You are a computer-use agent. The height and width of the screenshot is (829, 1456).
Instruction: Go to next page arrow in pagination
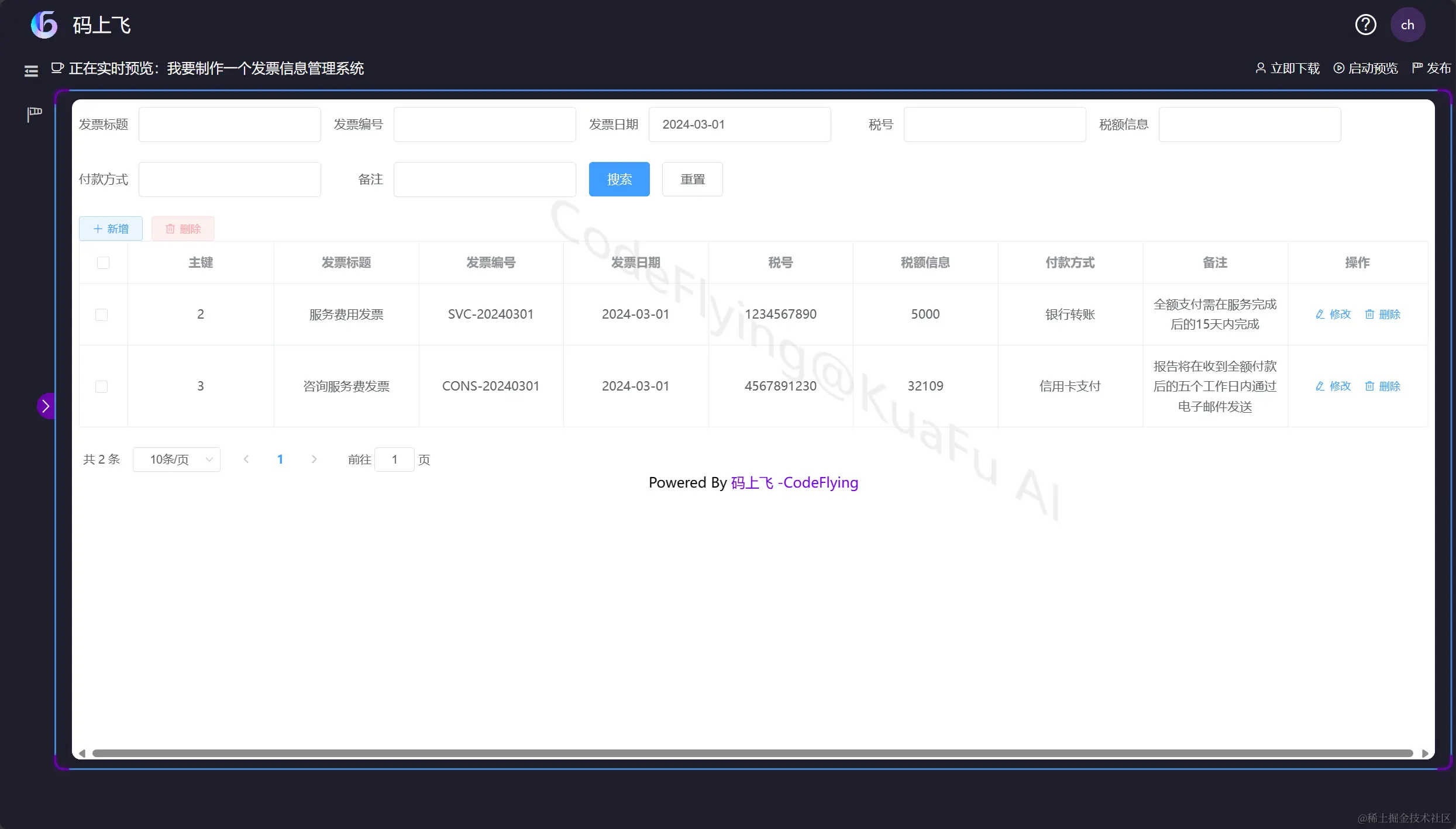(x=314, y=460)
